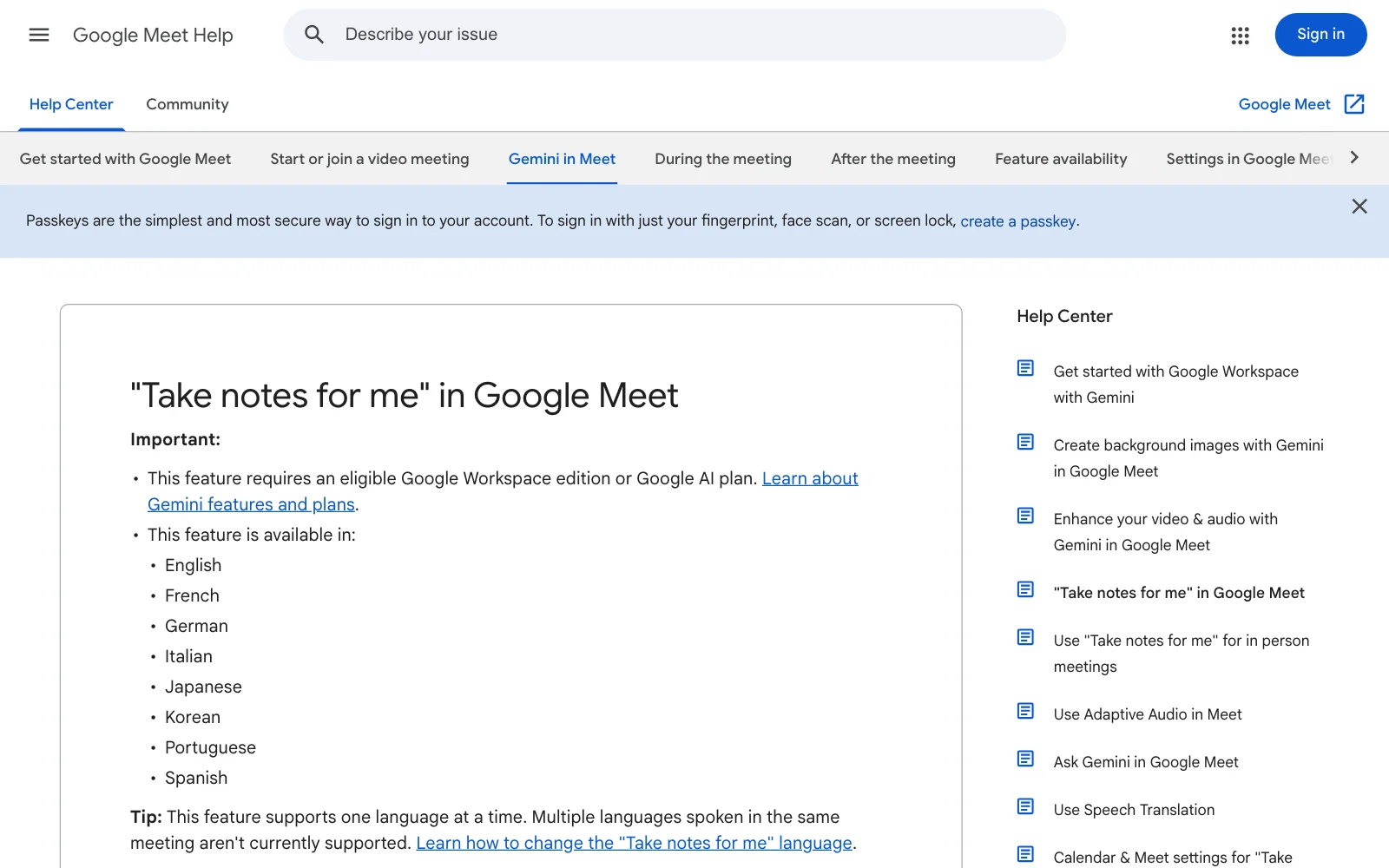1389x868 pixels.
Task: Open After the meeting topic
Action: [893, 159]
